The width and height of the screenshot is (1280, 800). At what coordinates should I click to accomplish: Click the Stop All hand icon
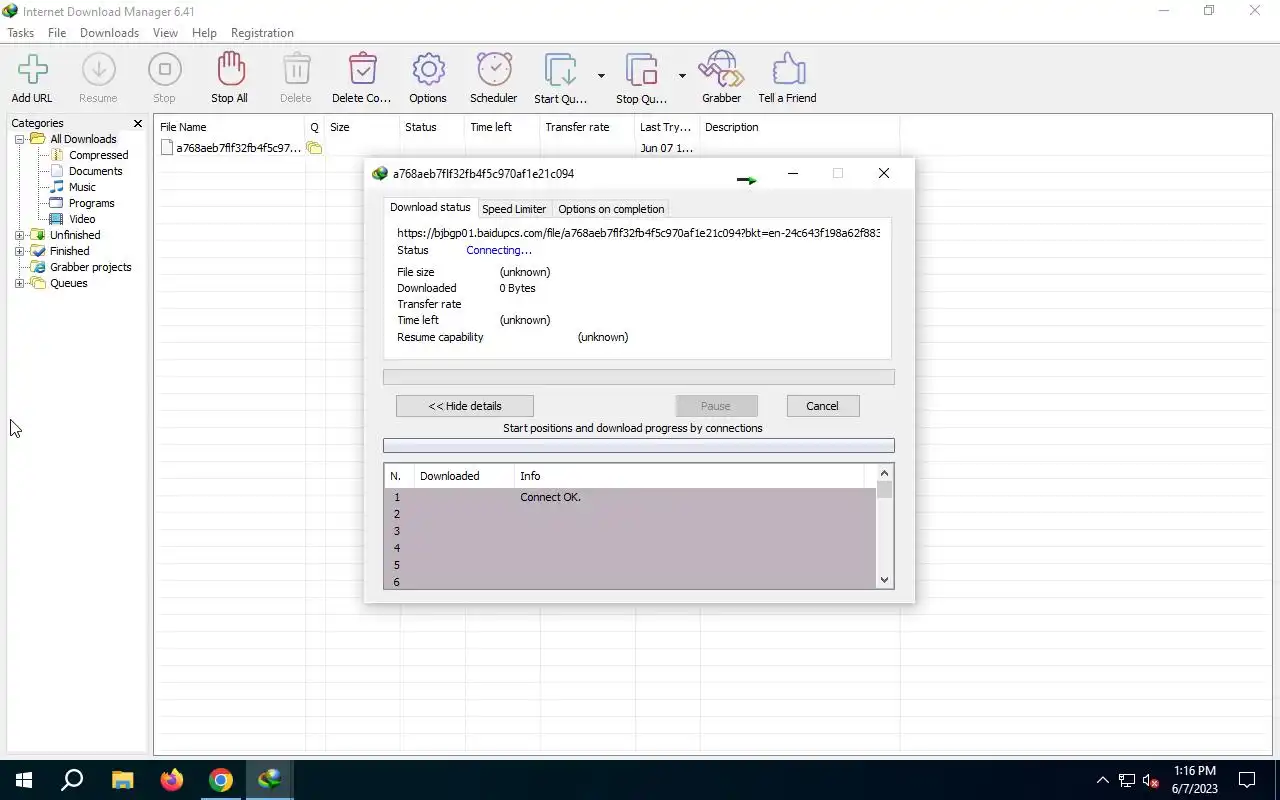pos(229,70)
